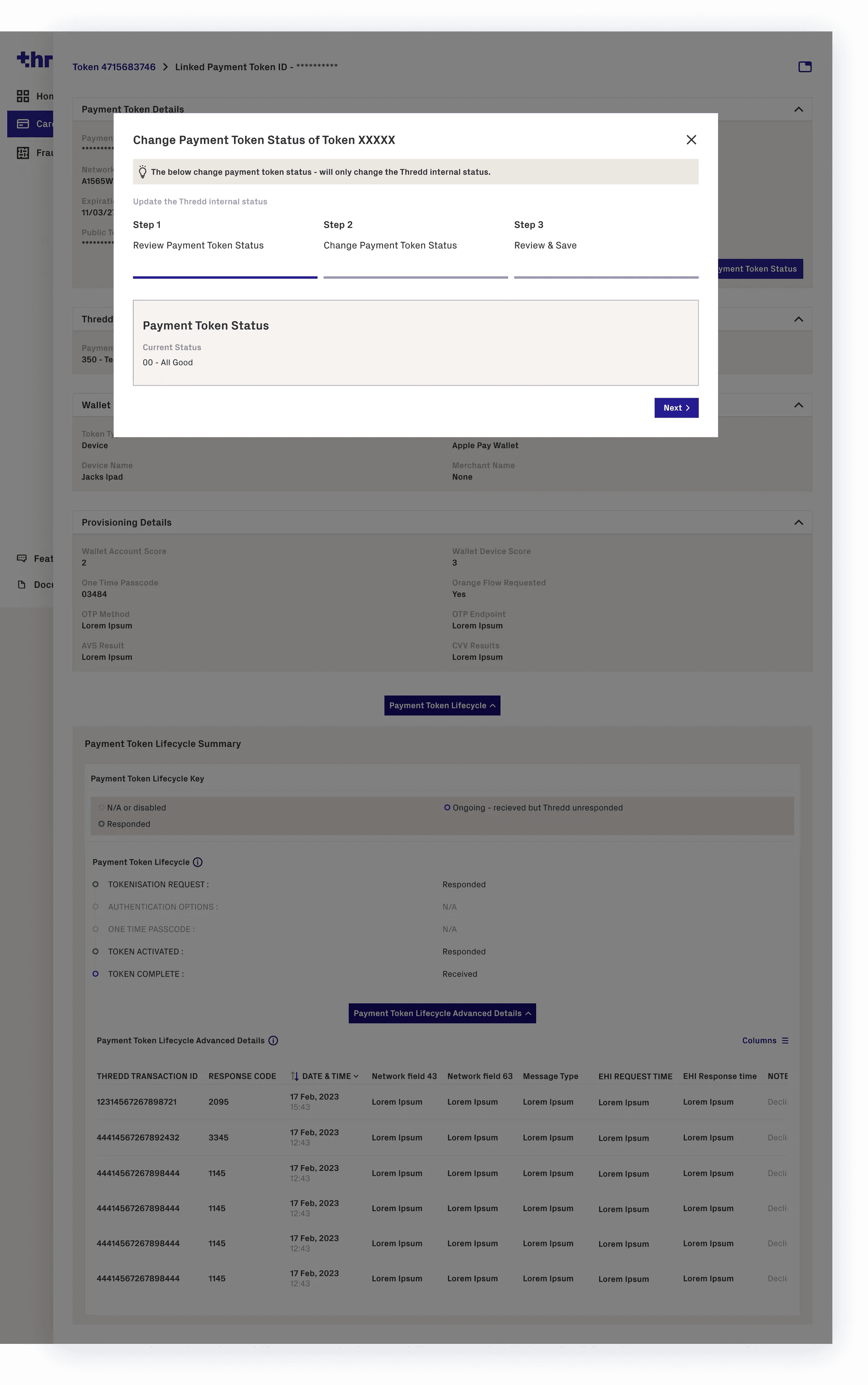Show info for Lifecycle Advanced Details
The image size is (868, 1385).
click(x=273, y=1041)
